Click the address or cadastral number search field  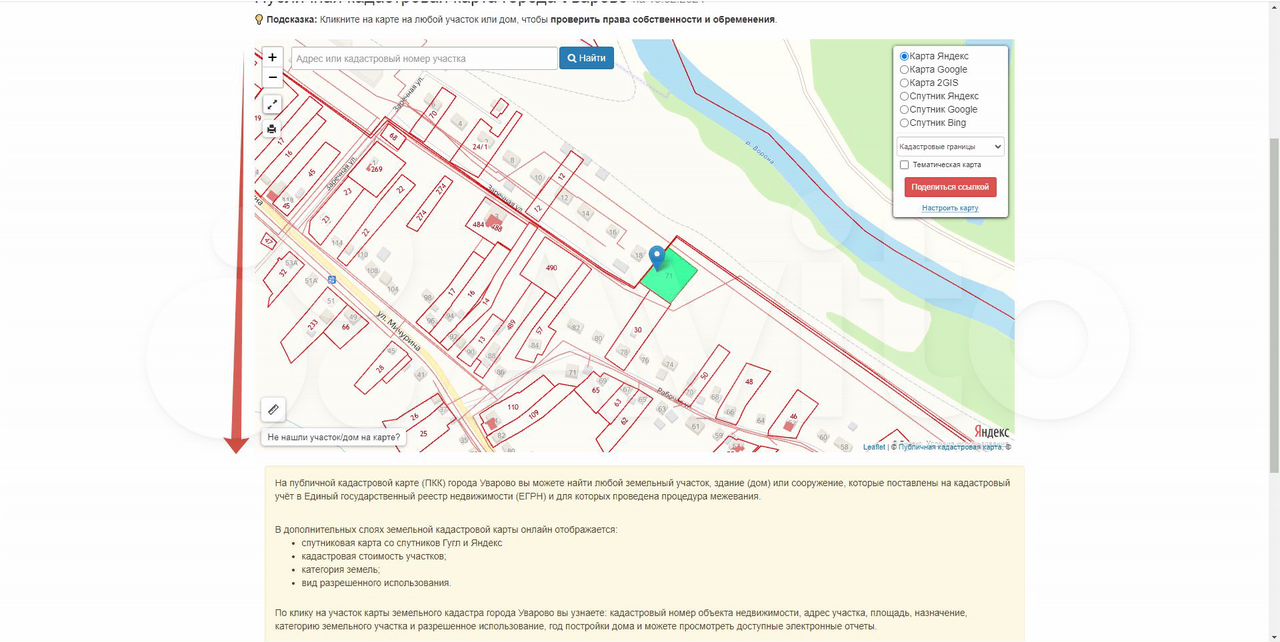[424, 59]
